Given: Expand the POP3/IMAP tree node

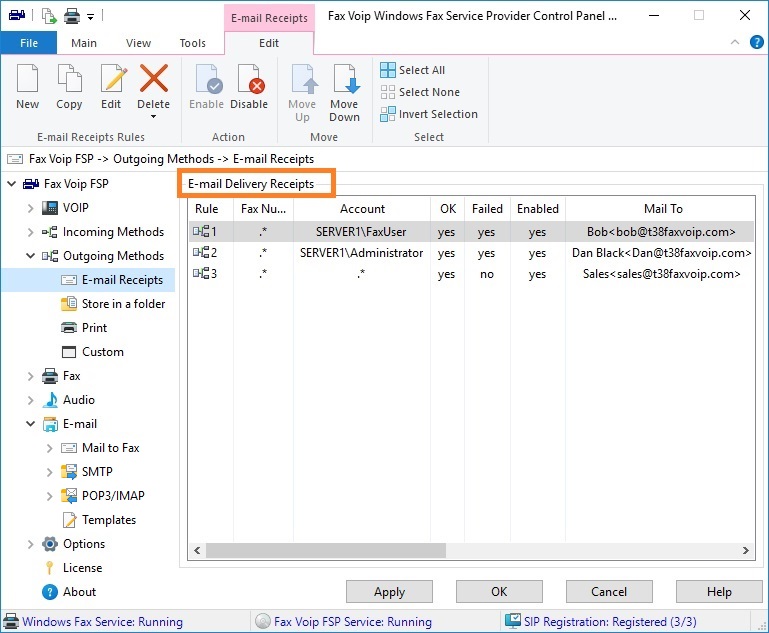Looking at the screenshot, I should point(49,496).
